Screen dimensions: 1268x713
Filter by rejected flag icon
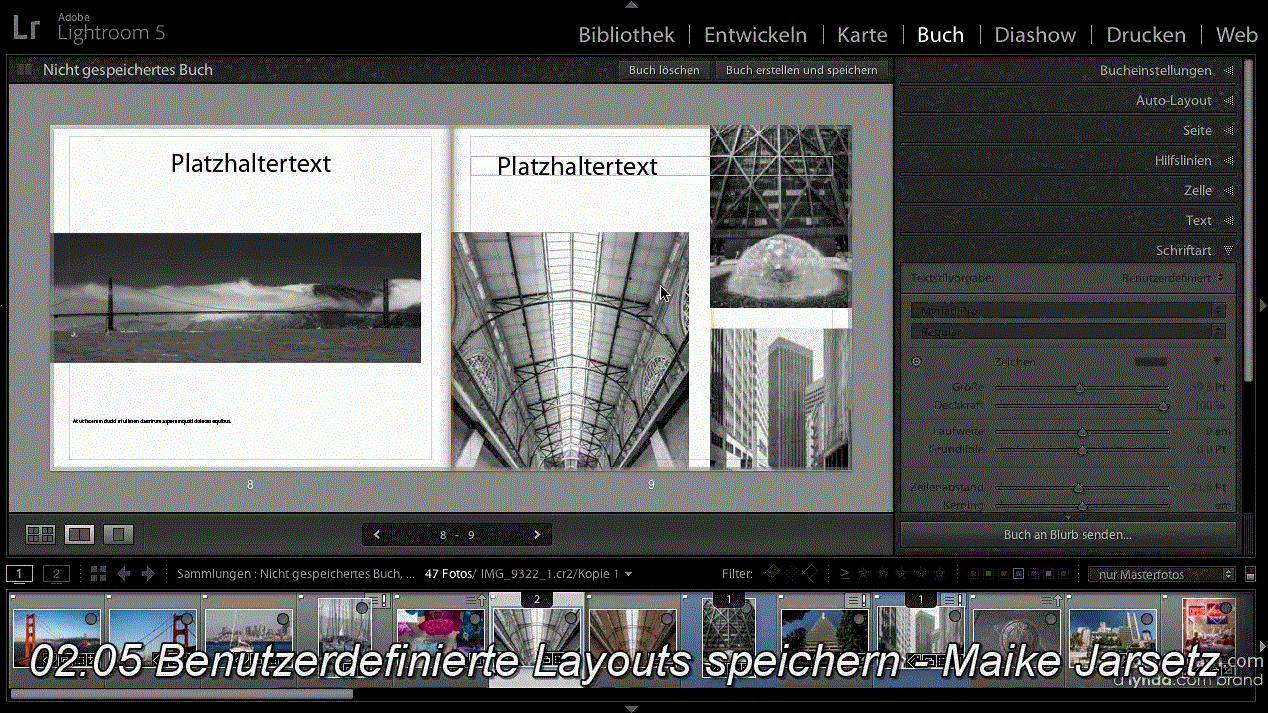pyautogui.click(x=810, y=574)
